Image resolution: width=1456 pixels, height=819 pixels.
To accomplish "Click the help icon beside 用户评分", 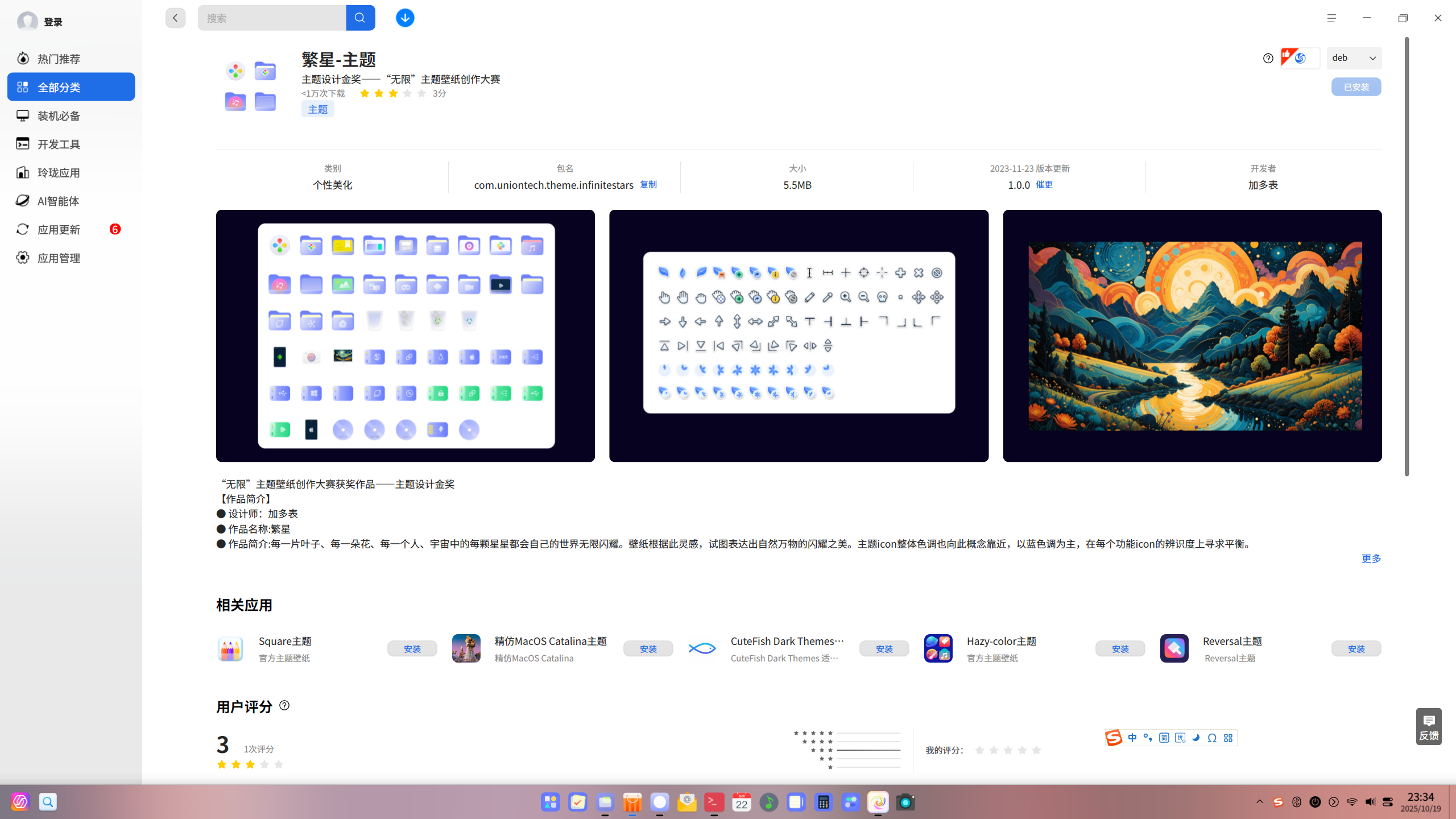I will [x=284, y=705].
